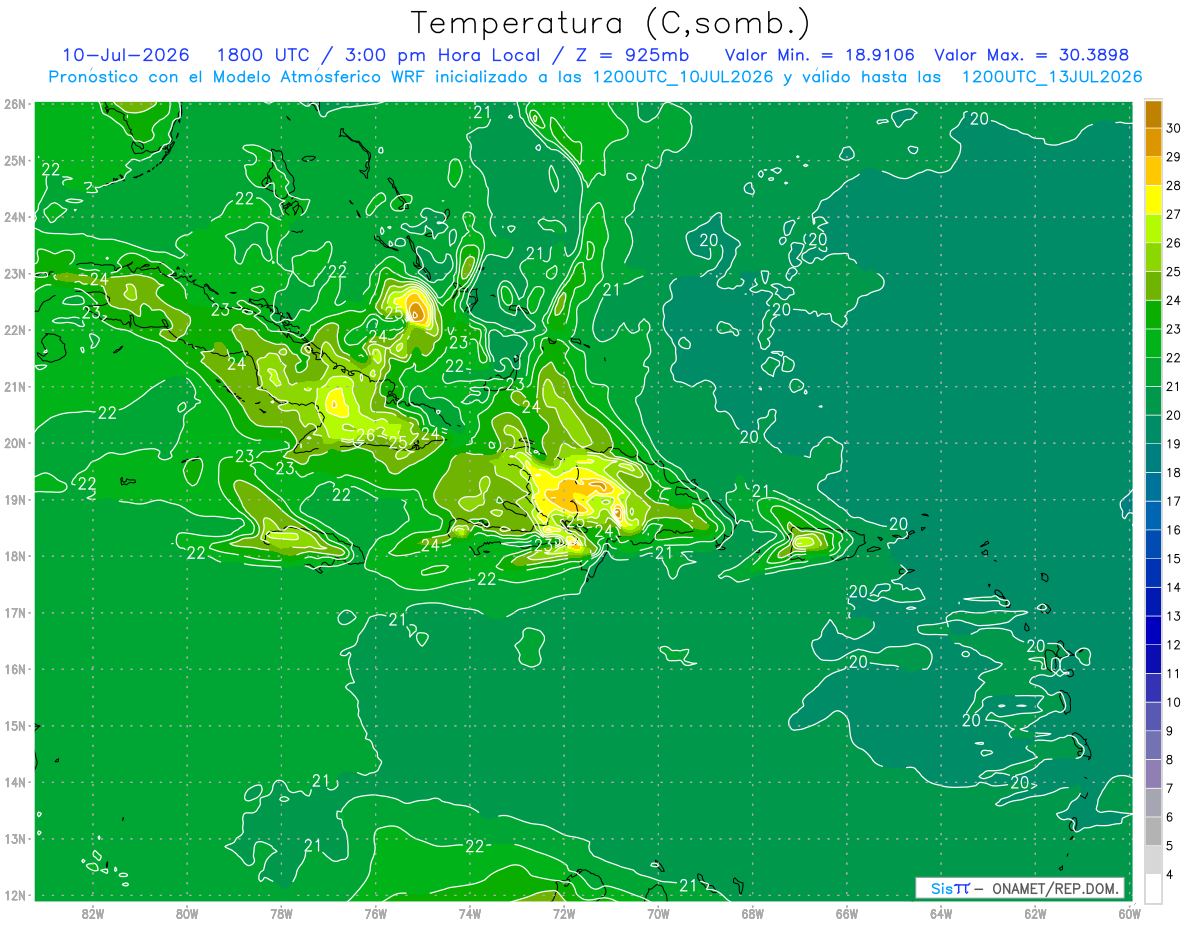
Task: Click the color scale label "10"
Action: (x=1174, y=702)
